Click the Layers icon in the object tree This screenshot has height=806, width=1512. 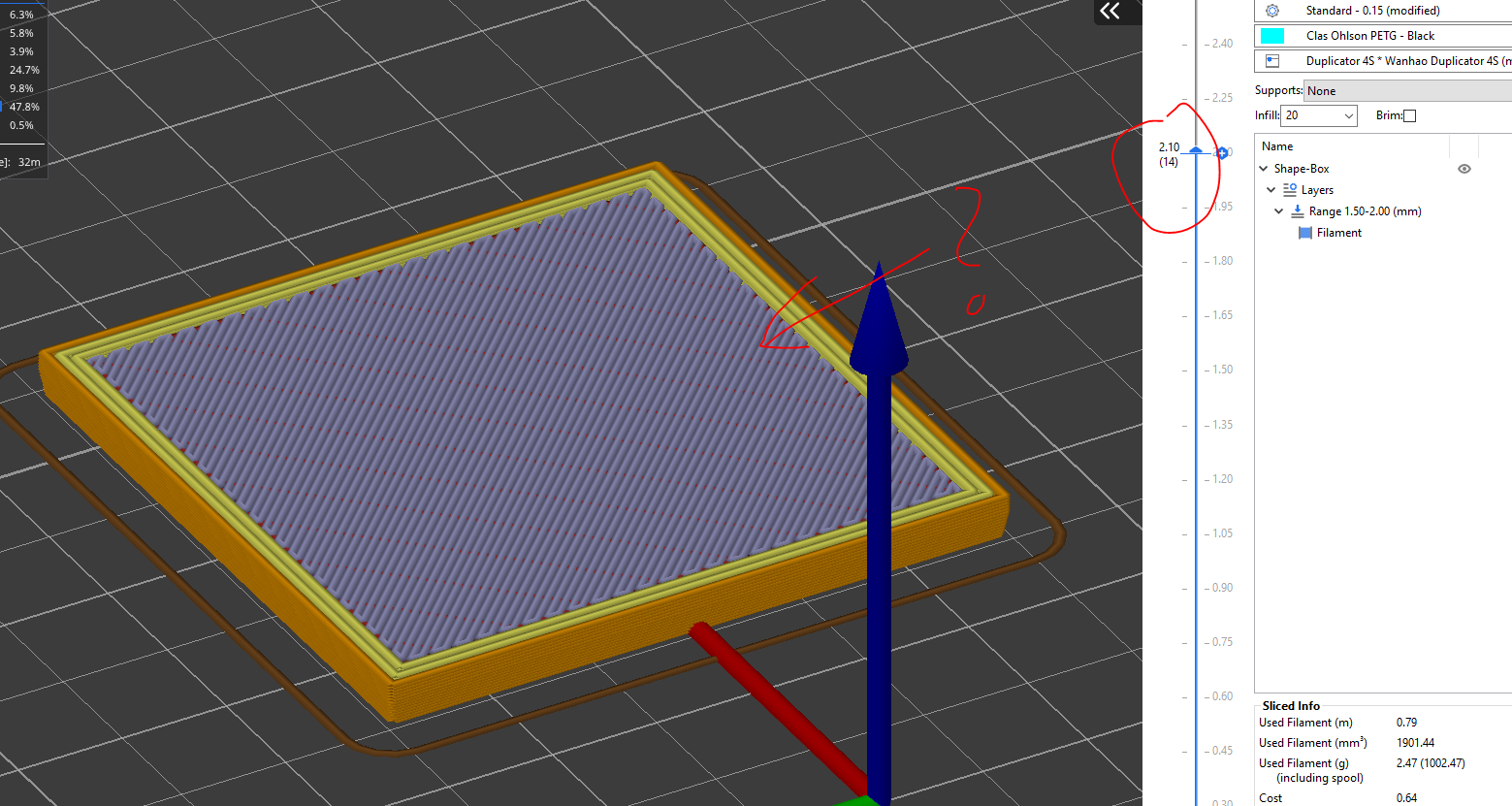(x=1290, y=190)
